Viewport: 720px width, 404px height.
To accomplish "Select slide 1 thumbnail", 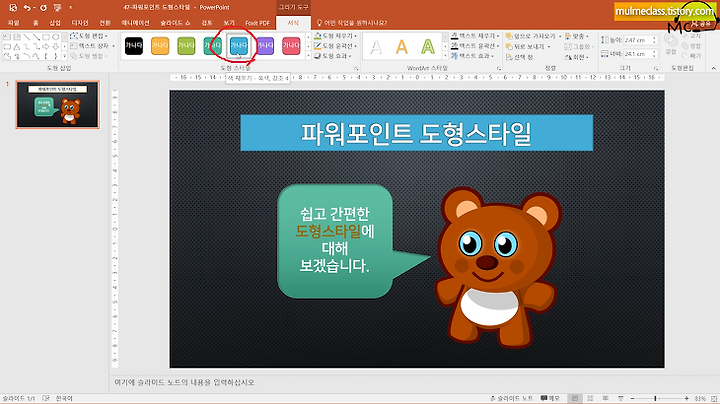I will pyautogui.click(x=57, y=104).
